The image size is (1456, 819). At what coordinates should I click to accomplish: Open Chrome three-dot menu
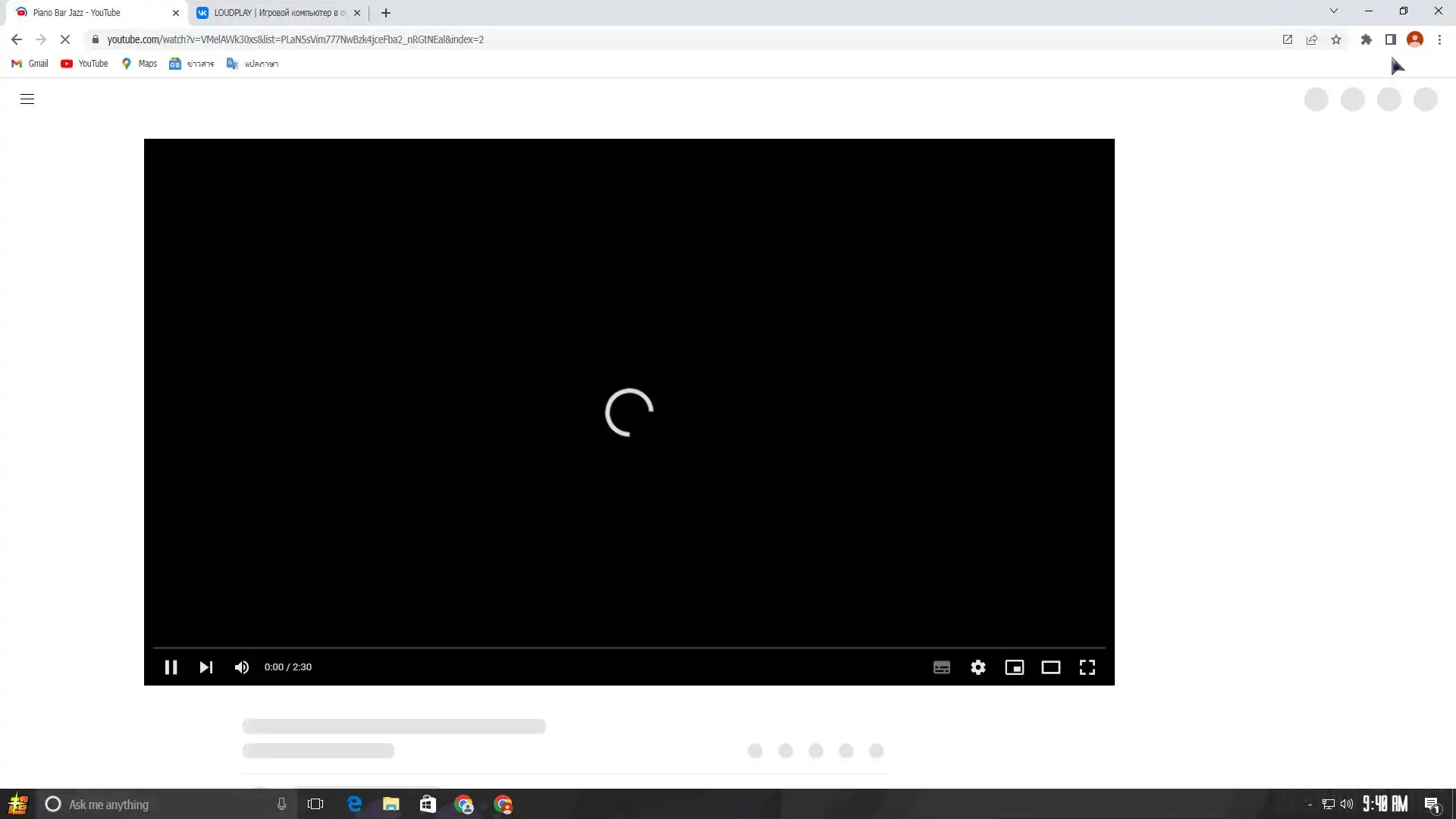pos(1439,39)
